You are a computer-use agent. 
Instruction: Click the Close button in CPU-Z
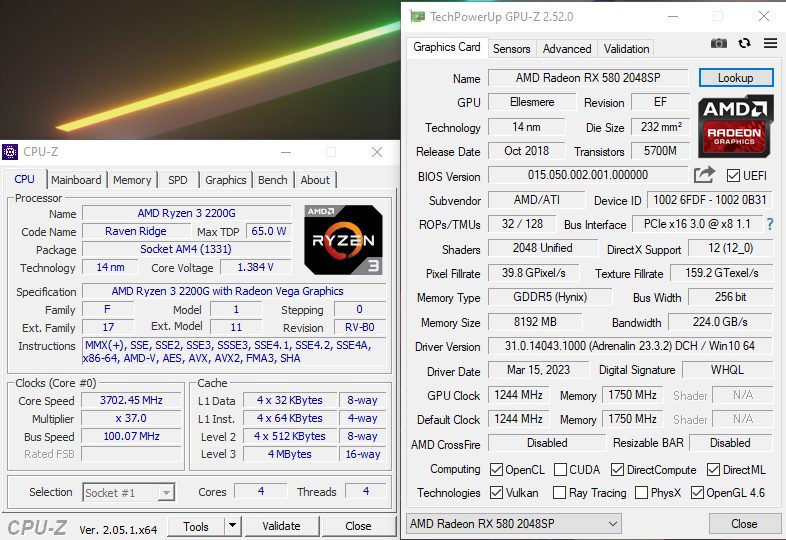coord(358,526)
